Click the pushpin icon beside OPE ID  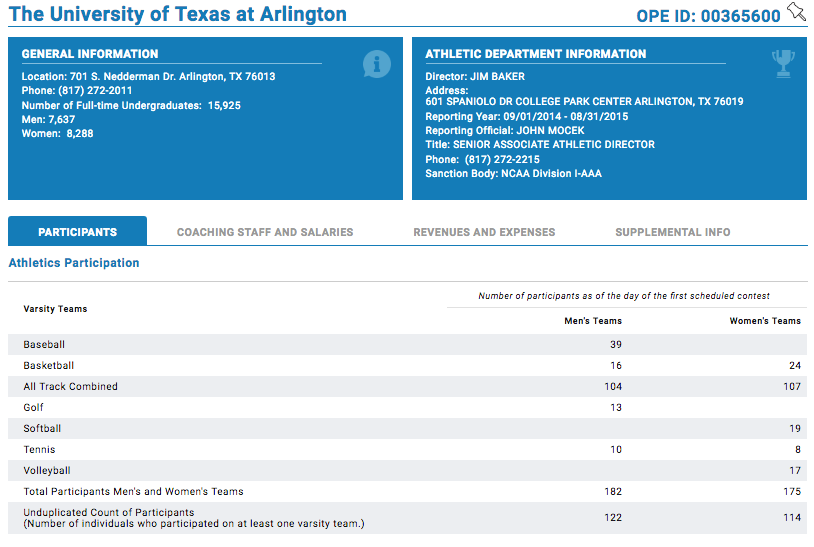tap(796, 11)
